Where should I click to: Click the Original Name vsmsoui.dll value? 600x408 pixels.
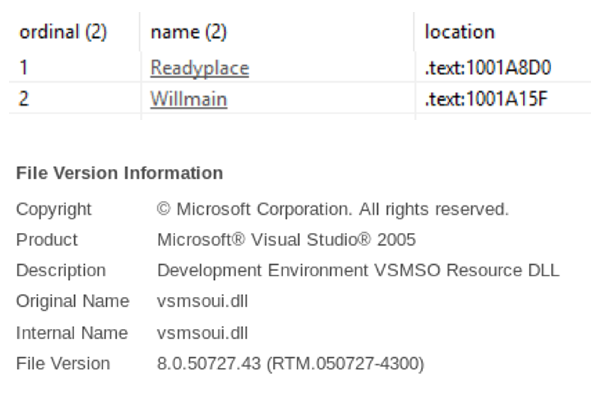(x=202, y=301)
